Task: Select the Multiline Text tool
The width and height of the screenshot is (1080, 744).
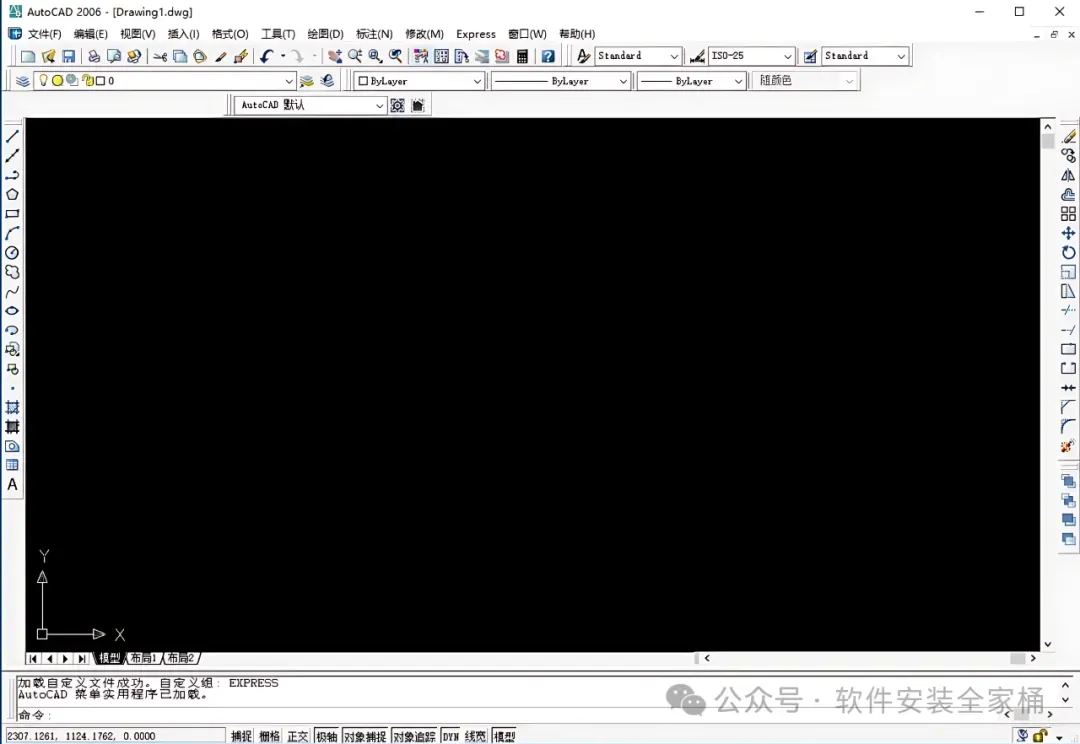Action: click(x=12, y=485)
